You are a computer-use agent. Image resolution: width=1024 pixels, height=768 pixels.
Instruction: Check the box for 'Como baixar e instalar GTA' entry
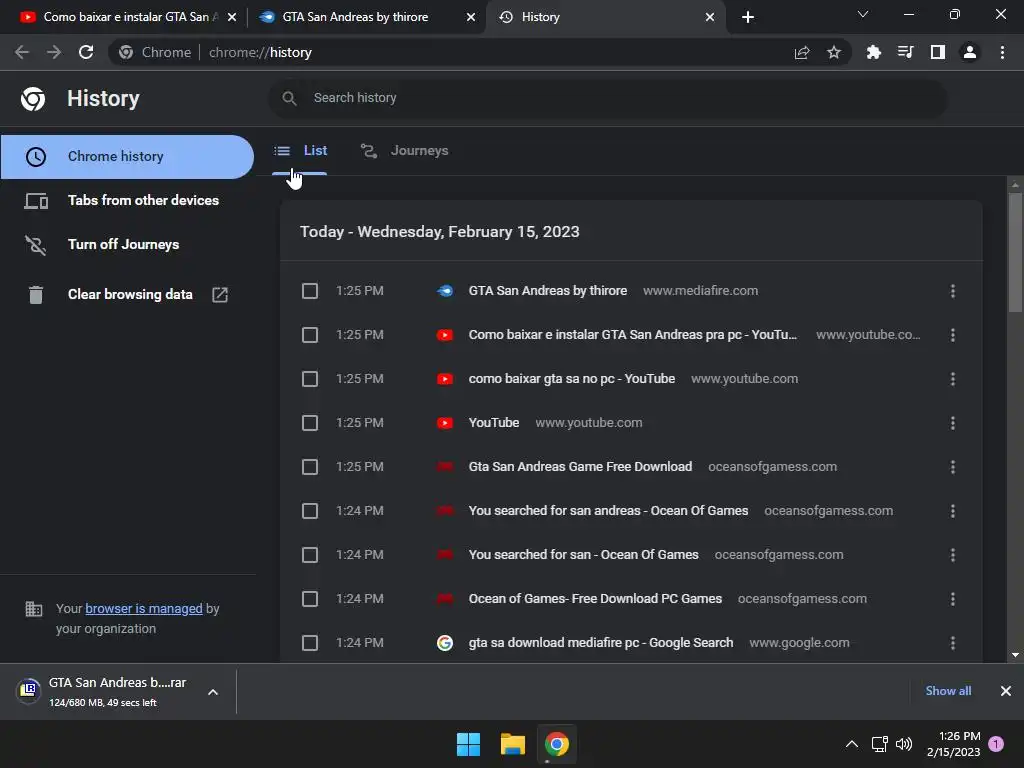click(310, 335)
